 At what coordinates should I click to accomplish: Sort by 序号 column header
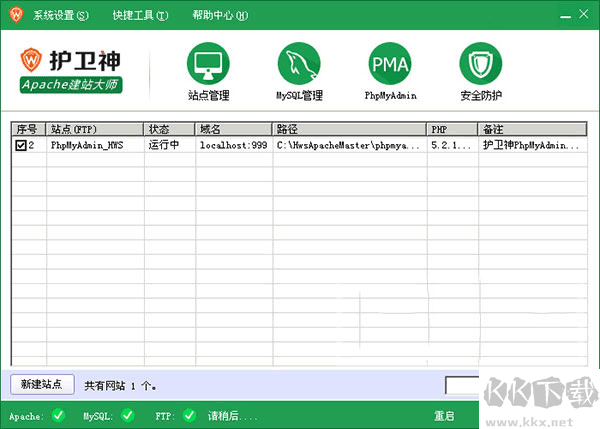pos(29,129)
